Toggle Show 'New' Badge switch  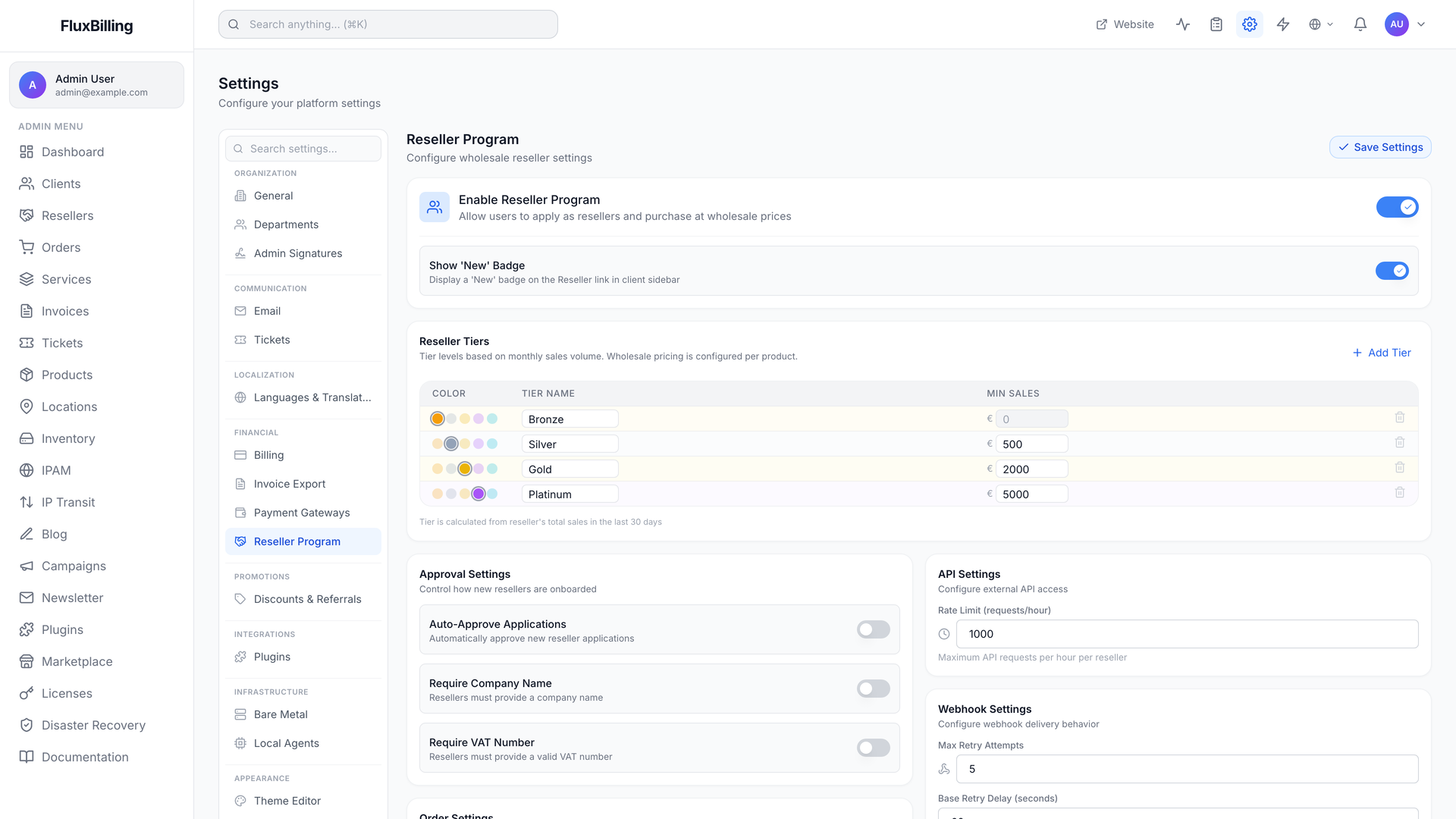1392,271
